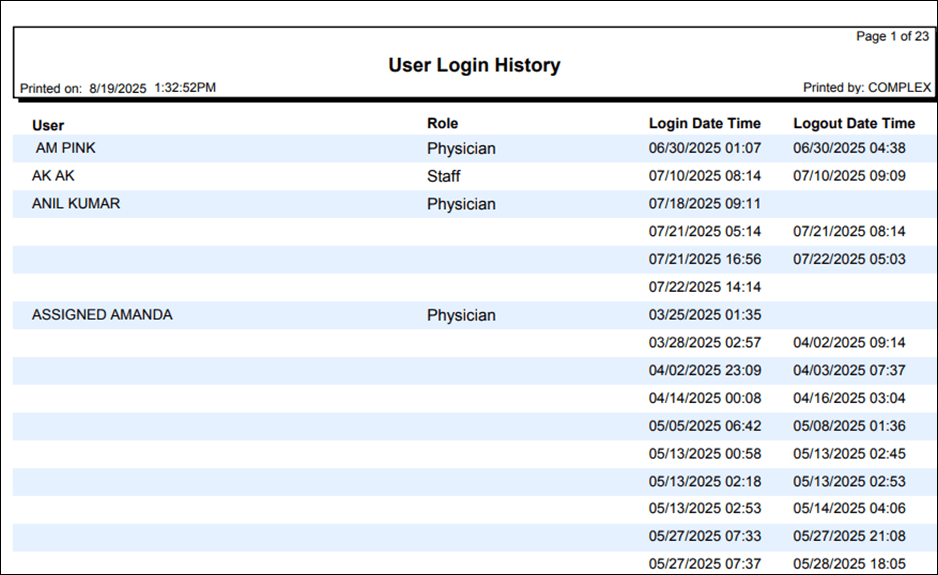Screen dimensions: 938x575
Task: Click logout time 04/16/2025 03:04
Action: [849, 398]
